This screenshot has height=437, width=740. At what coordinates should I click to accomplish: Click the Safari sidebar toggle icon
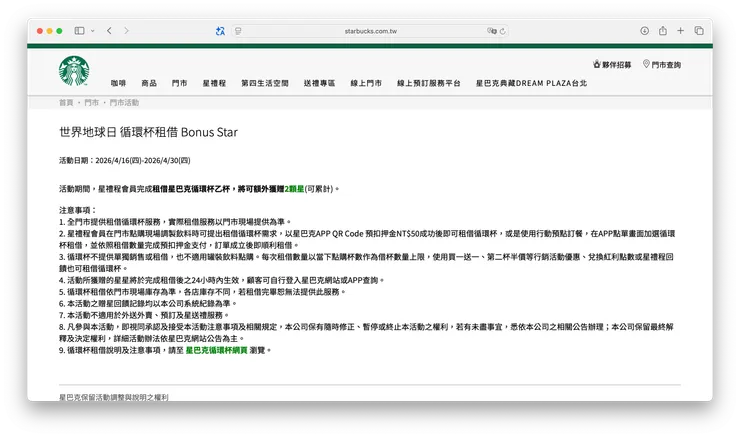coord(79,31)
